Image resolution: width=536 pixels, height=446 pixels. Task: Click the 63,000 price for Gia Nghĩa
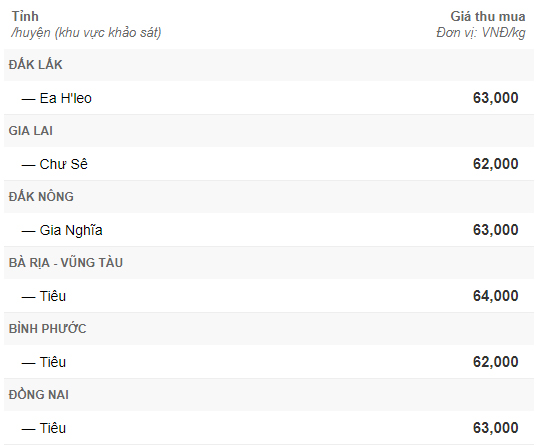(495, 230)
